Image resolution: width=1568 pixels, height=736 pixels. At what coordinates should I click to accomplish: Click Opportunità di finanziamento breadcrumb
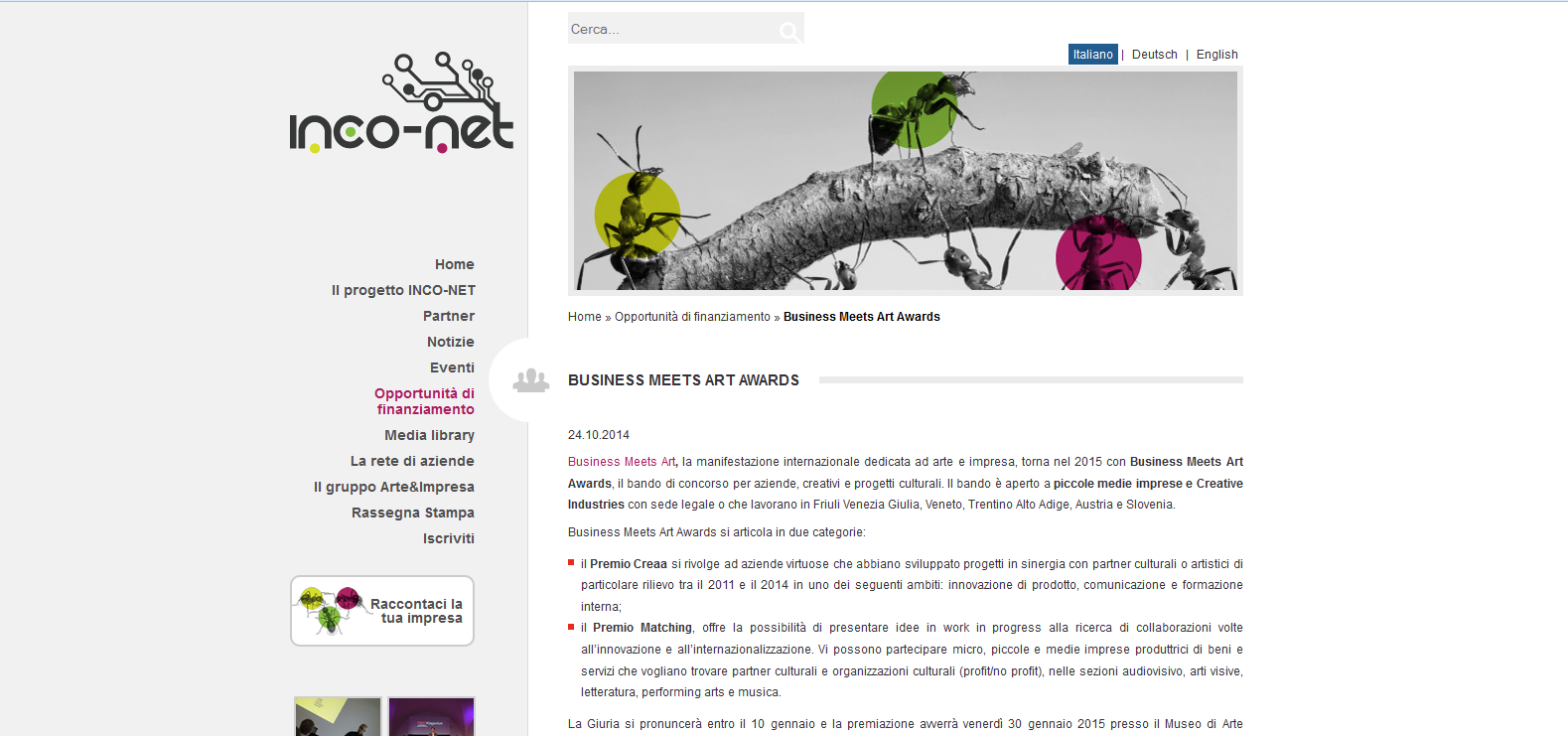coord(692,317)
